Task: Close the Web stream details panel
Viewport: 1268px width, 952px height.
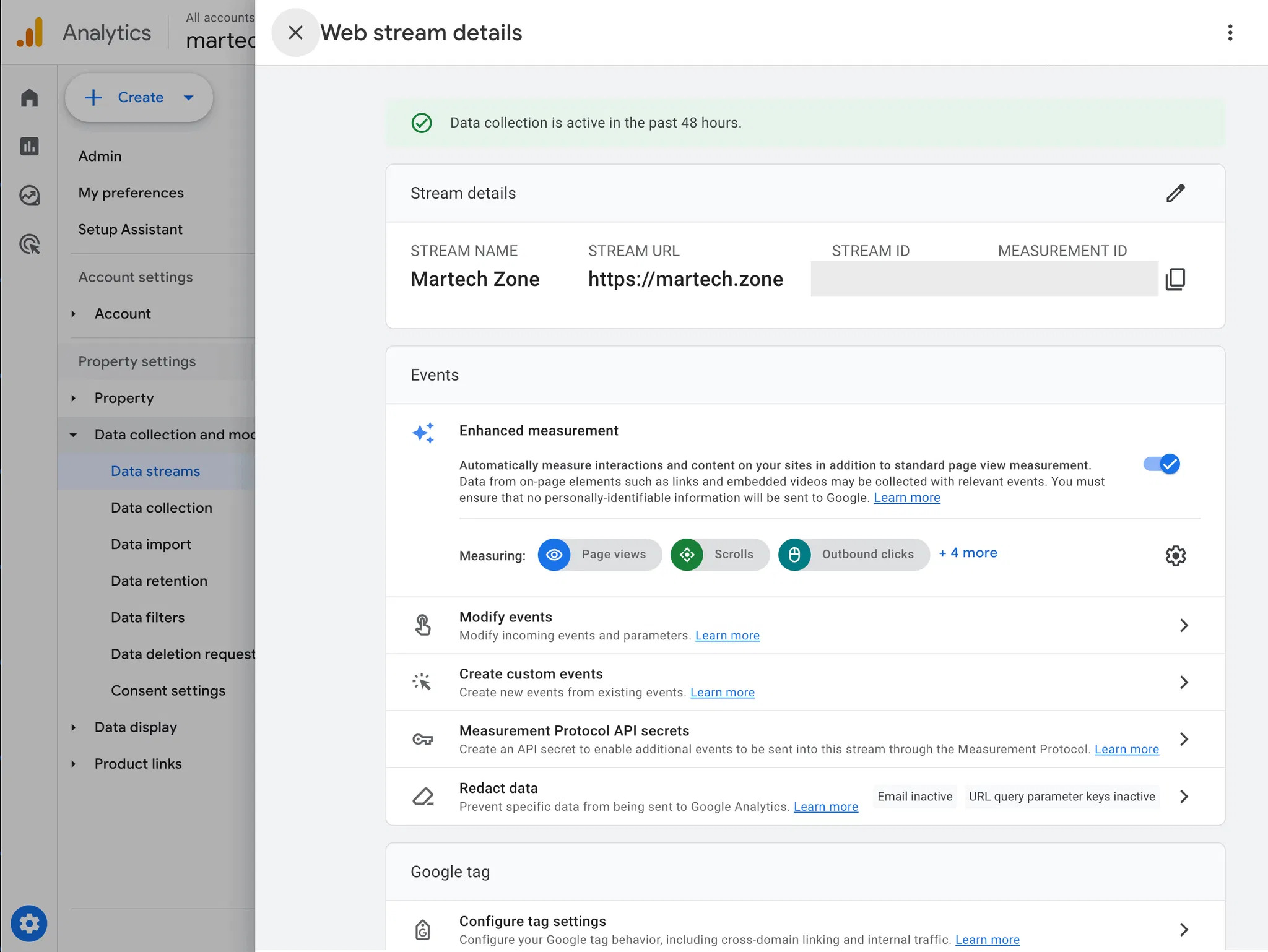Action: (x=295, y=33)
